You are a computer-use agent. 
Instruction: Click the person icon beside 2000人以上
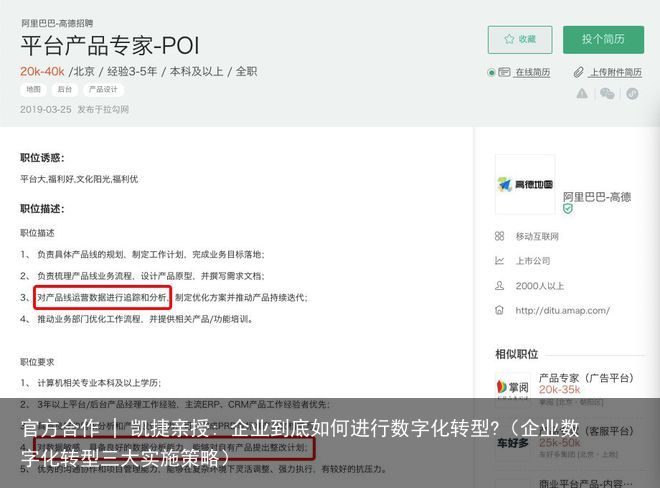(499, 286)
